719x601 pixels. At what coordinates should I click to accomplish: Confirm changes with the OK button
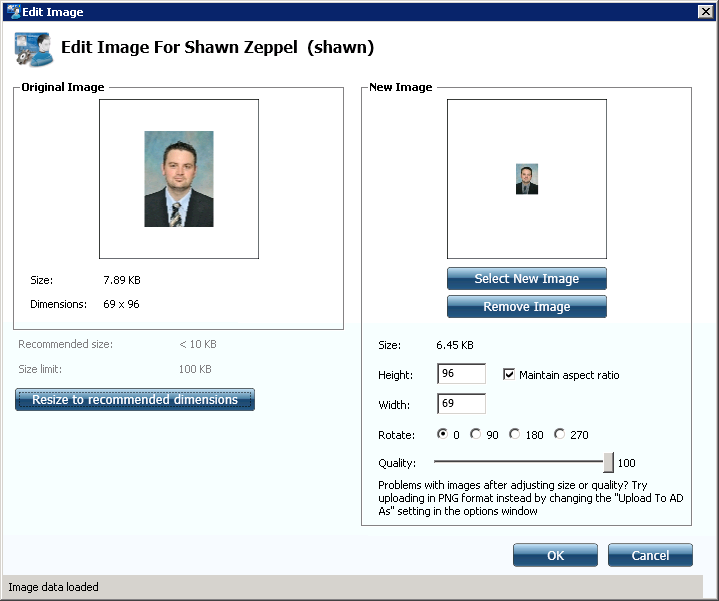pos(555,555)
